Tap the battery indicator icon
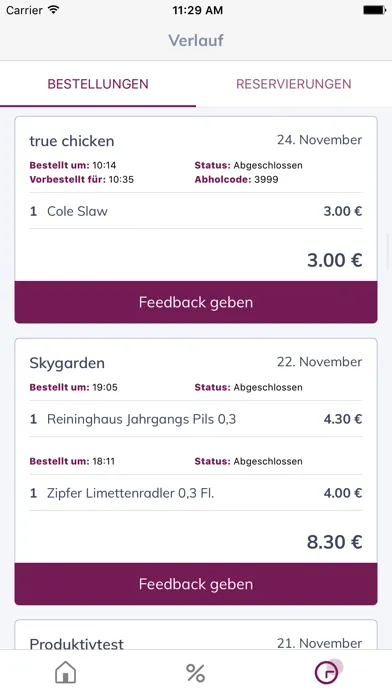The image size is (392, 696). pos(374,10)
